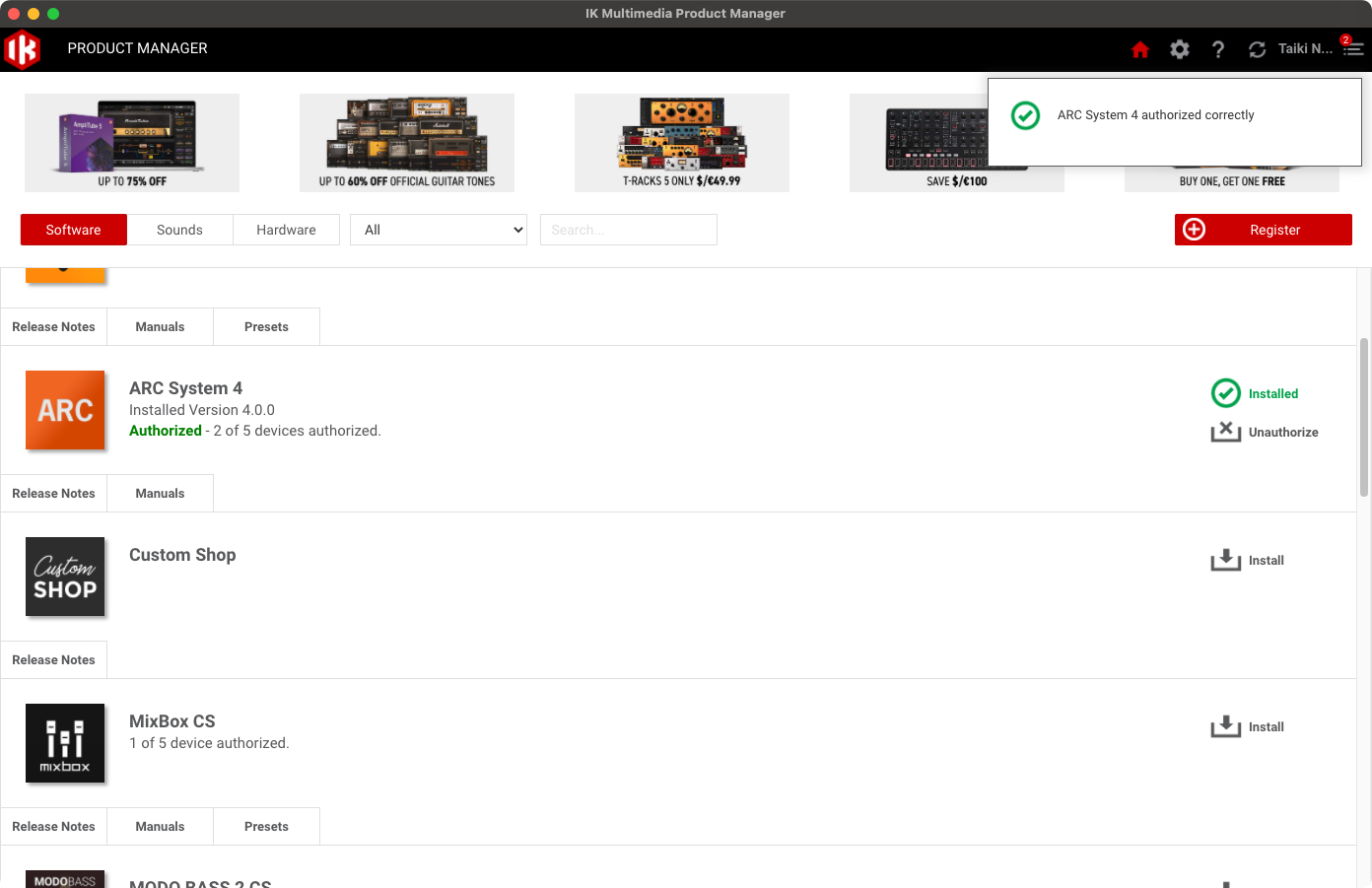This screenshot has height=888, width=1372.
Task: Open Presets tab above ARC System 4 row
Action: pos(267,326)
